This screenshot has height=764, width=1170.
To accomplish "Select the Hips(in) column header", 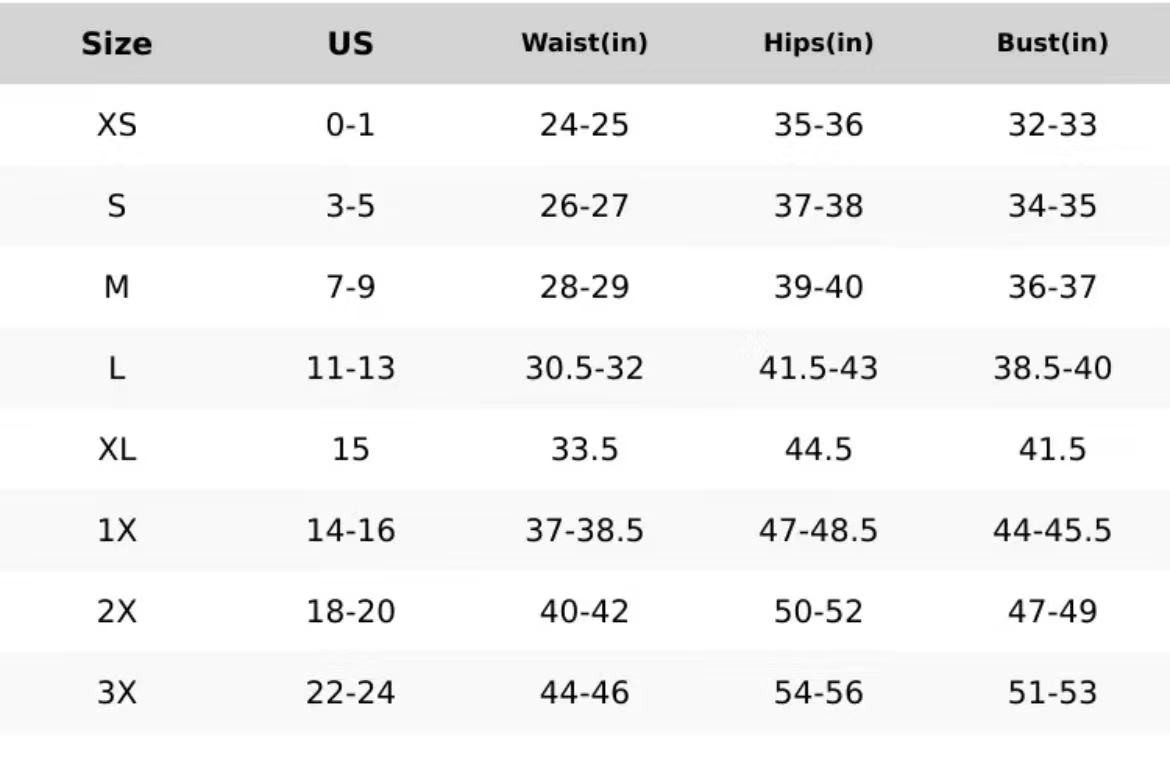I will (x=818, y=44).
